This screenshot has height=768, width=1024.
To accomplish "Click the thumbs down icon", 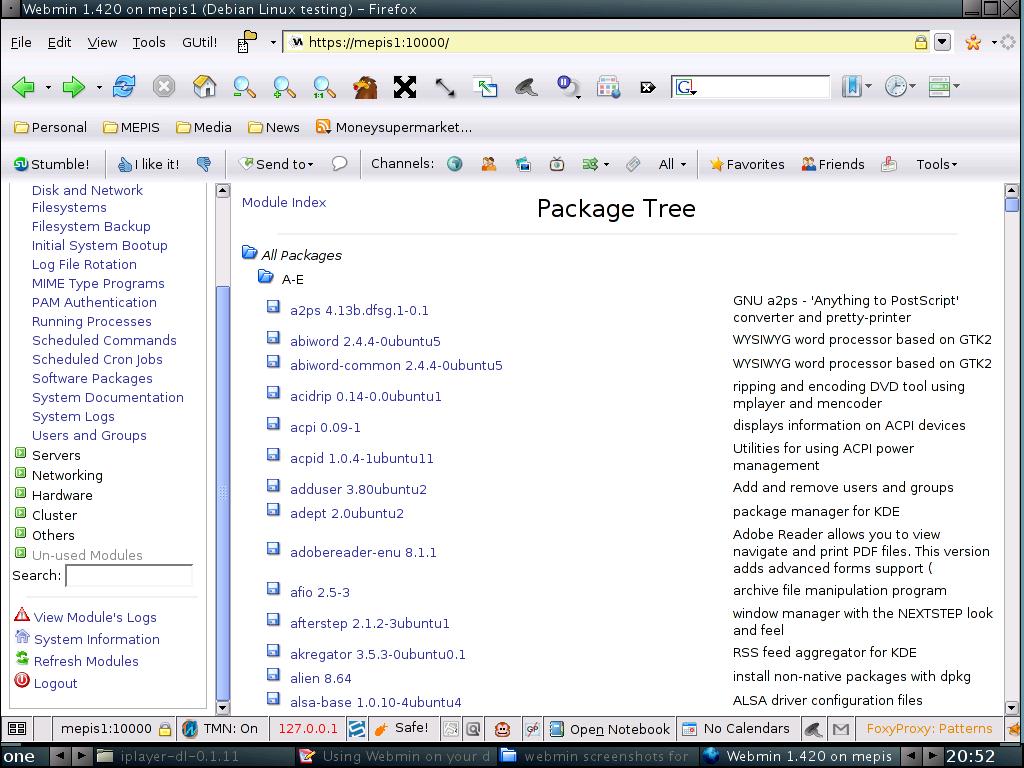I will [x=204, y=164].
